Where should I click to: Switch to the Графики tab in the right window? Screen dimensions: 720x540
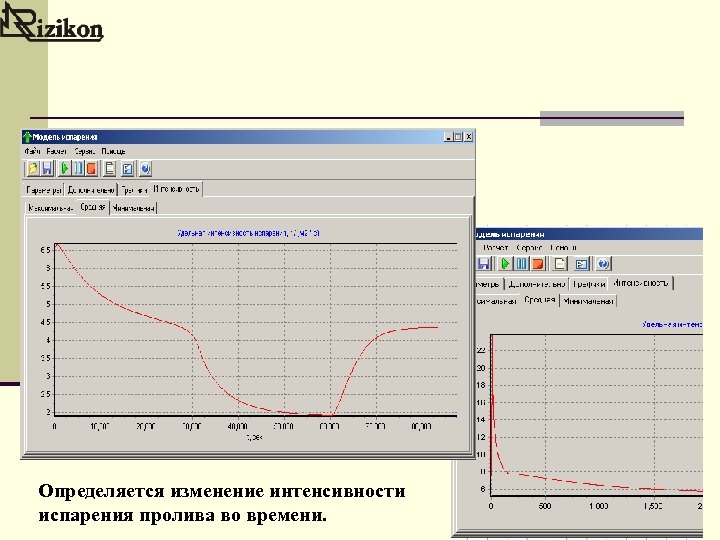point(589,284)
